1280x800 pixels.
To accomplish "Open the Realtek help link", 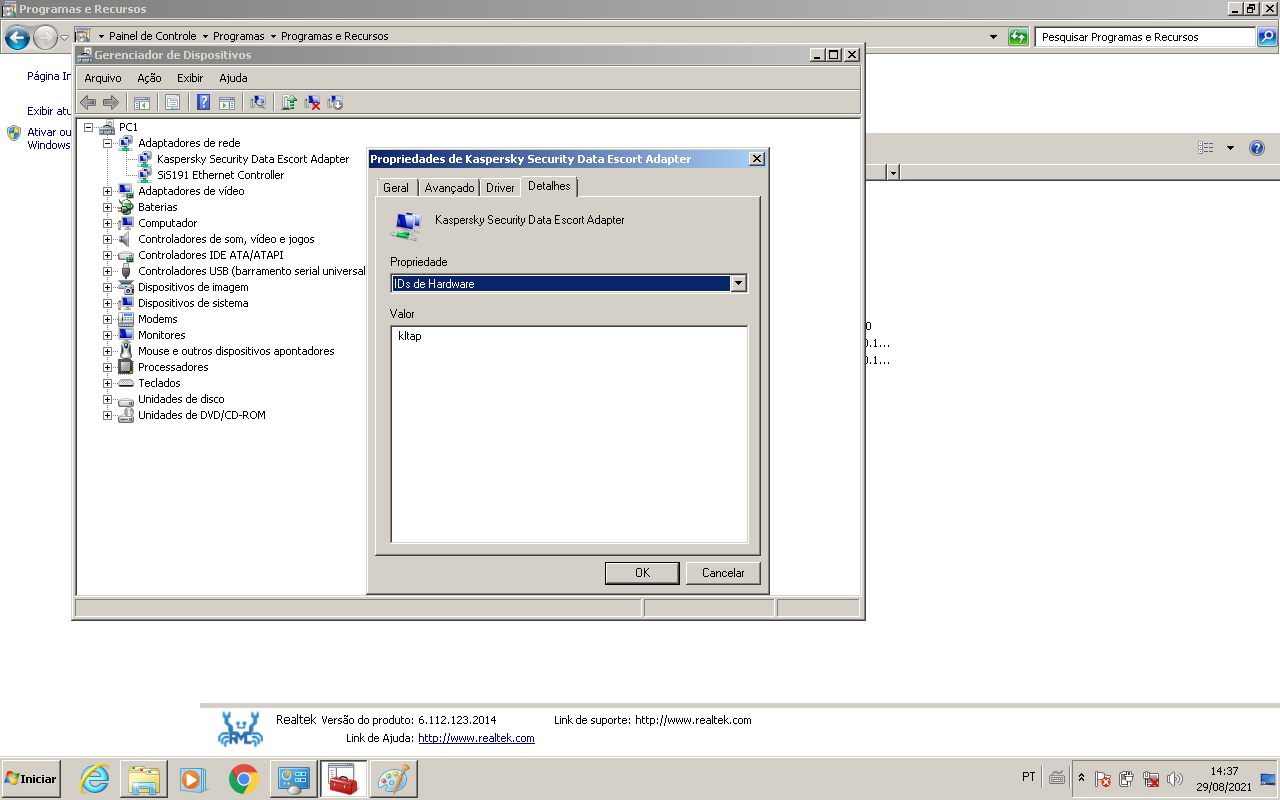I will pos(476,738).
